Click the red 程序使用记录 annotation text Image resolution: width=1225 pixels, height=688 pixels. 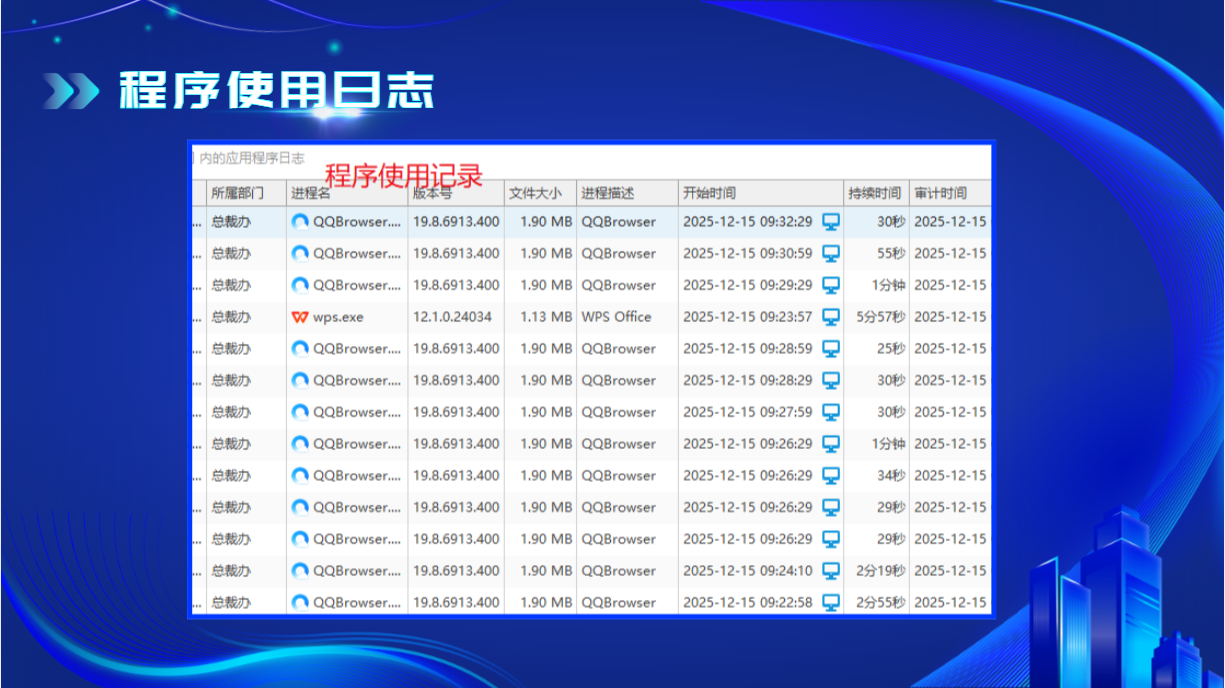tap(404, 176)
